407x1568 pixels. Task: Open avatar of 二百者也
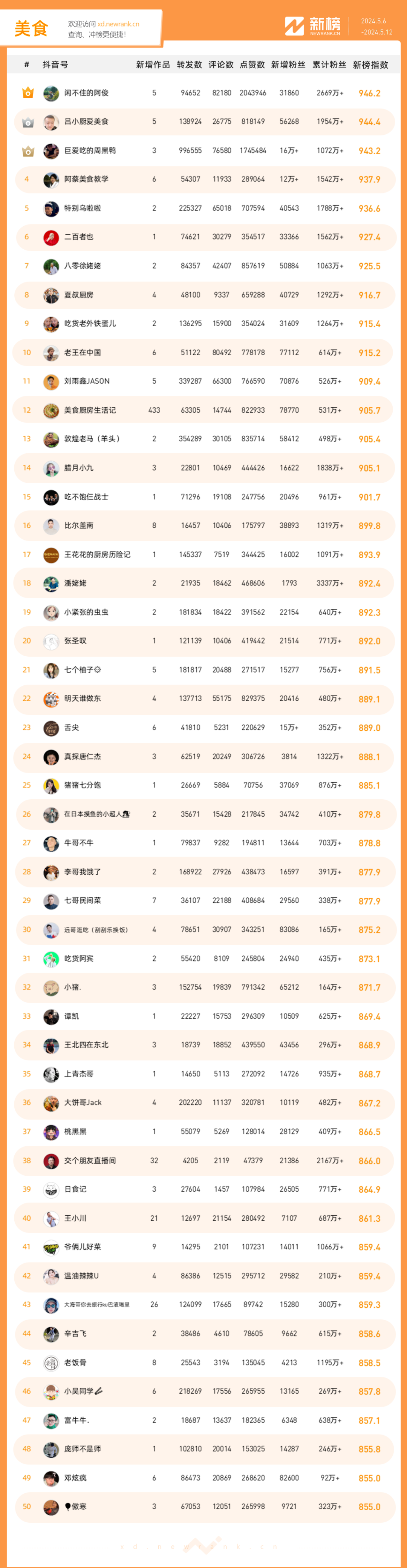tap(51, 237)
